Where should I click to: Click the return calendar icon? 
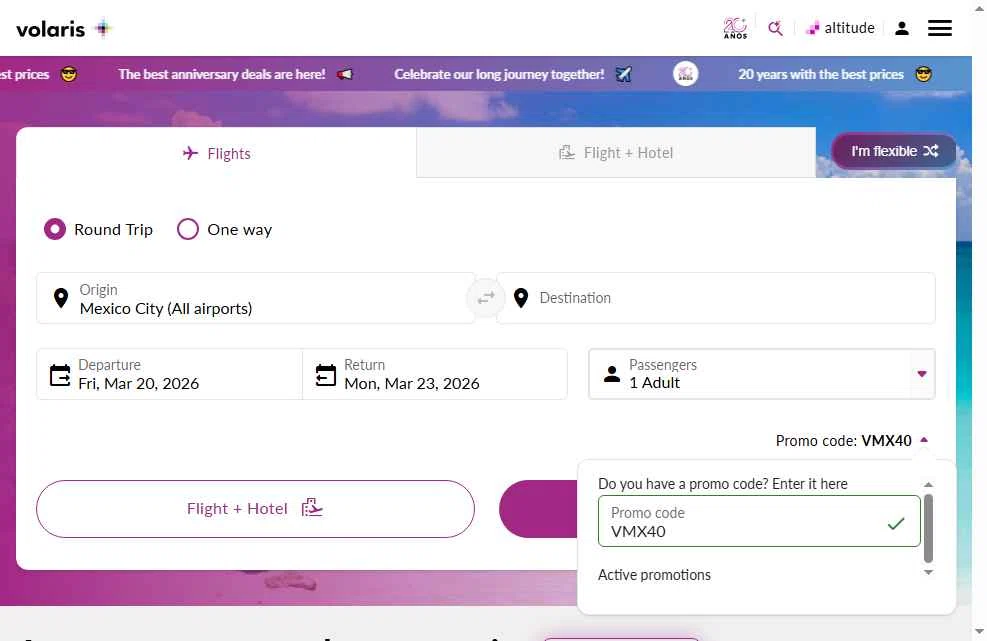(325, 375)
